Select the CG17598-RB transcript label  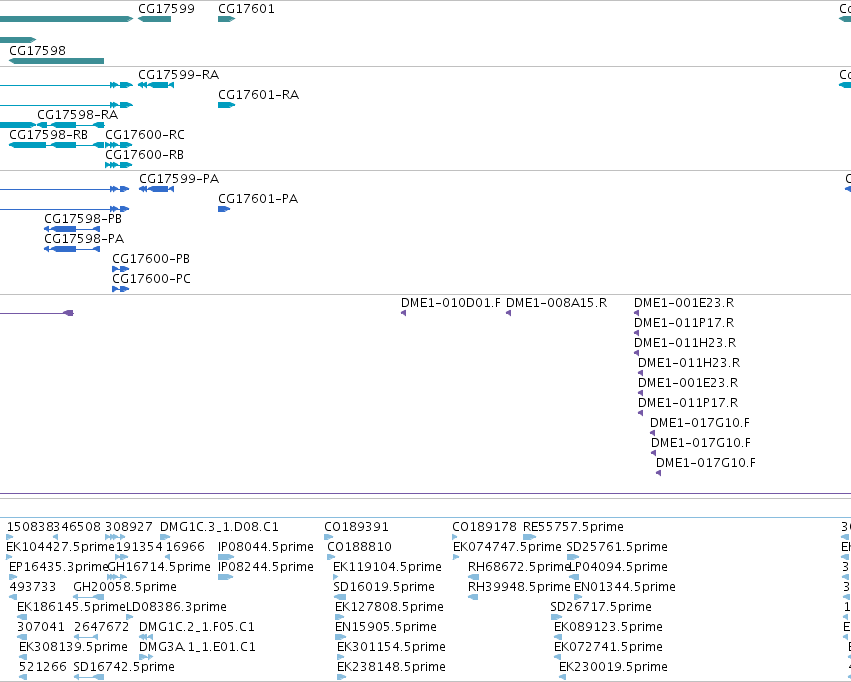[48, 135]
